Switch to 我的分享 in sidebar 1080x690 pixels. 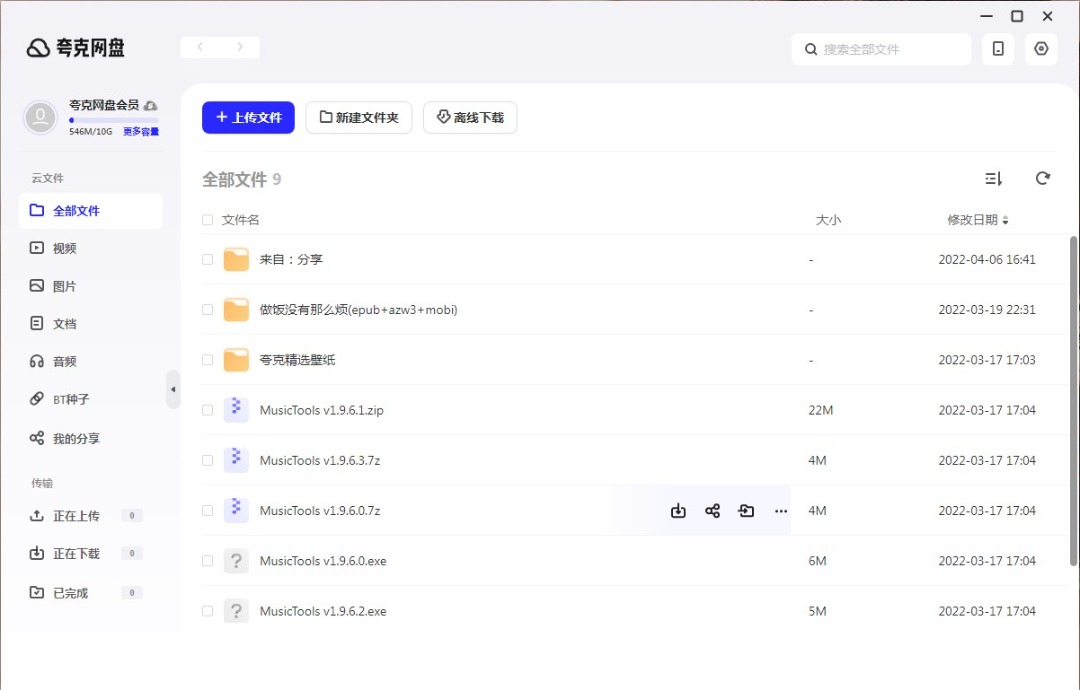76,438
